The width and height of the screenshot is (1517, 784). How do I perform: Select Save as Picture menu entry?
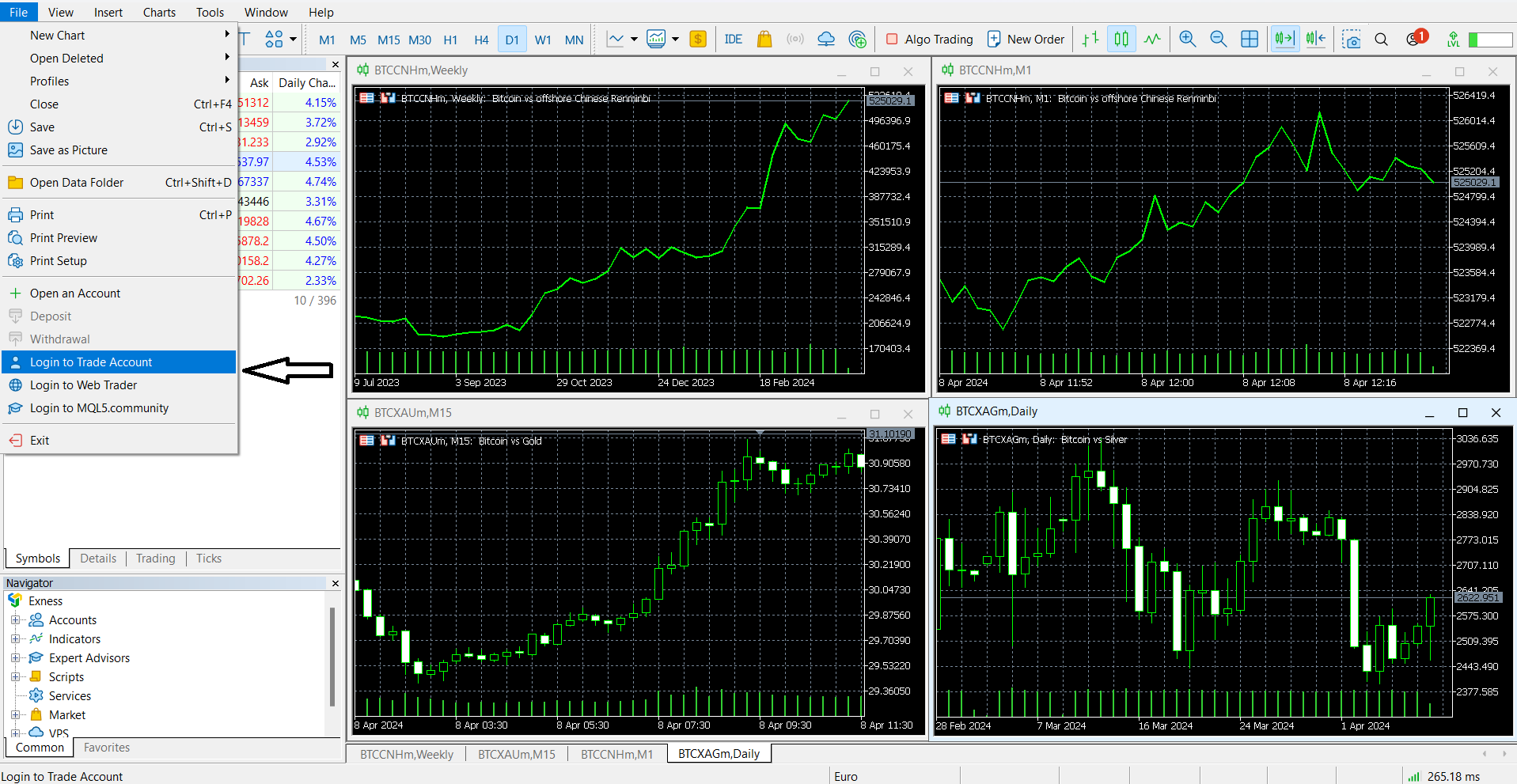coord(119,150)
